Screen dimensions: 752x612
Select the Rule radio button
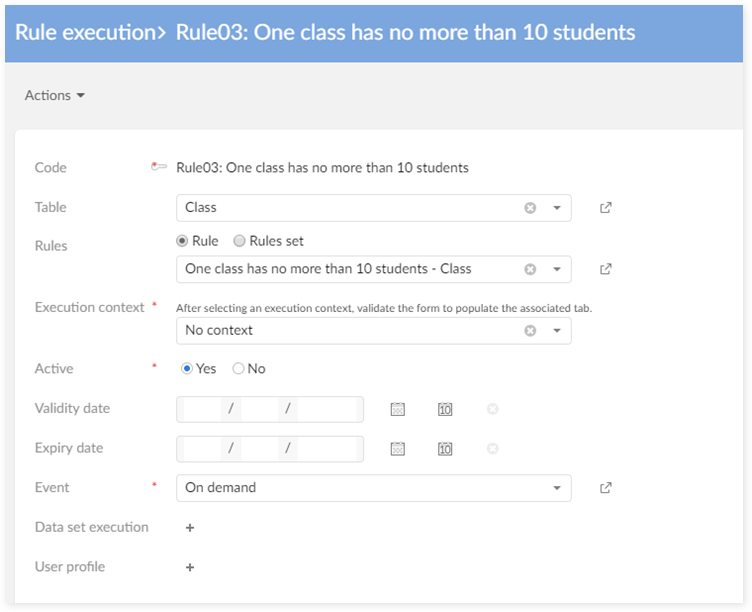click(x=182, y=241)
